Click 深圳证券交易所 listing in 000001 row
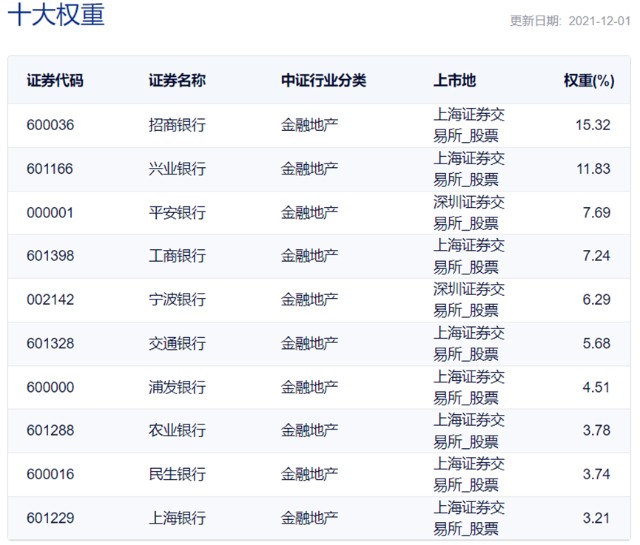 469,212
